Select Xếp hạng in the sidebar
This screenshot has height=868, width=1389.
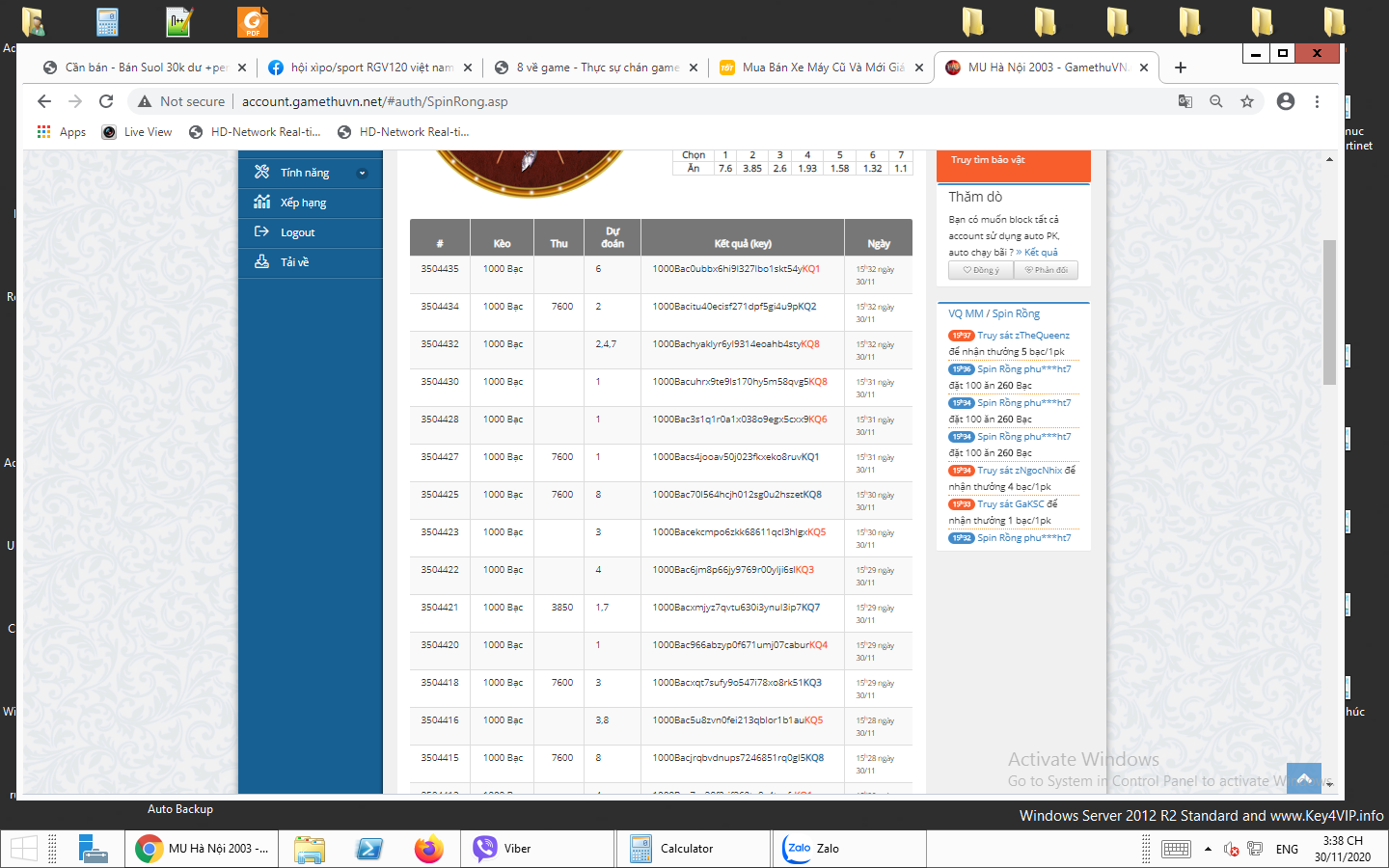coord(303,203)
